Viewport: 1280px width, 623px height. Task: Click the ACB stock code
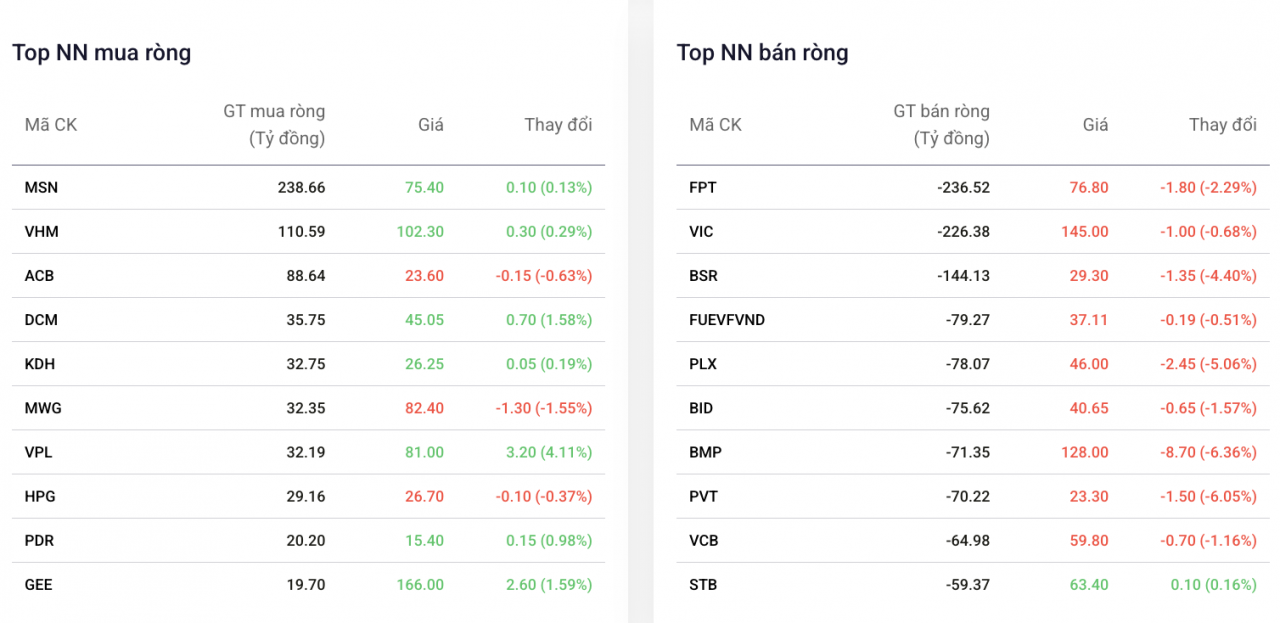(x=40, y=275)
